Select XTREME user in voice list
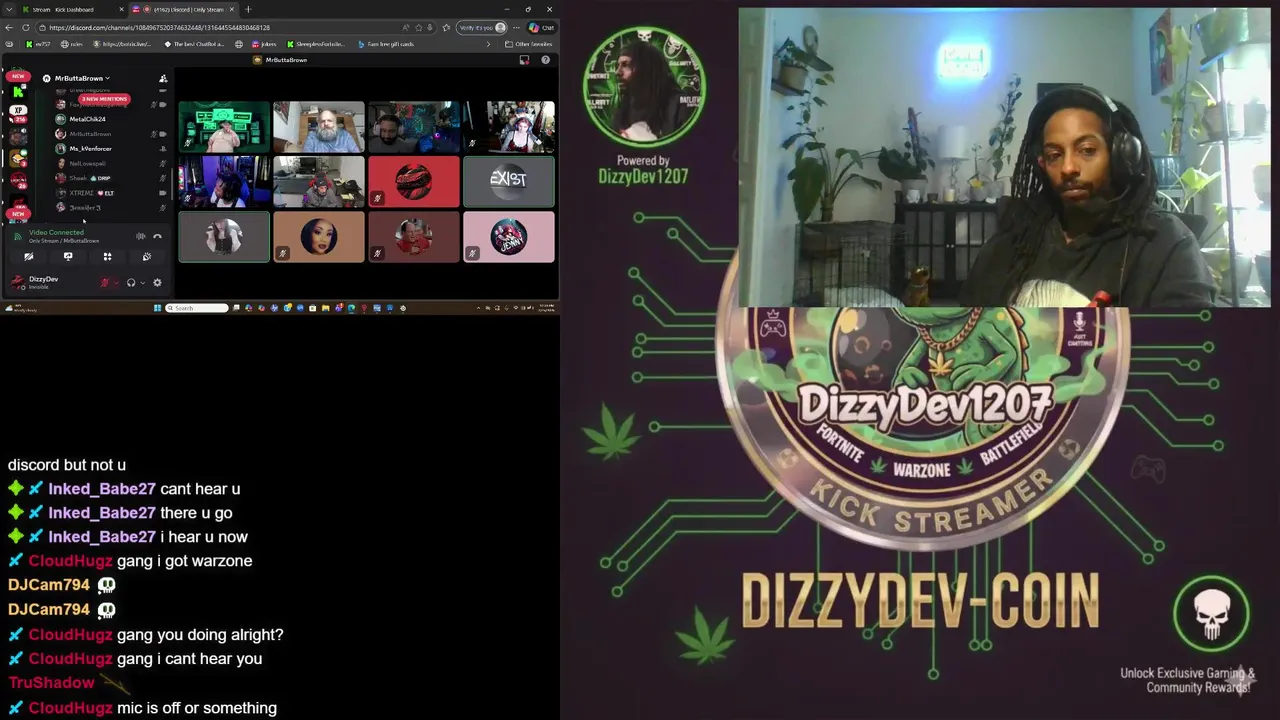1280x720 pixels. [x=91, y=193]
